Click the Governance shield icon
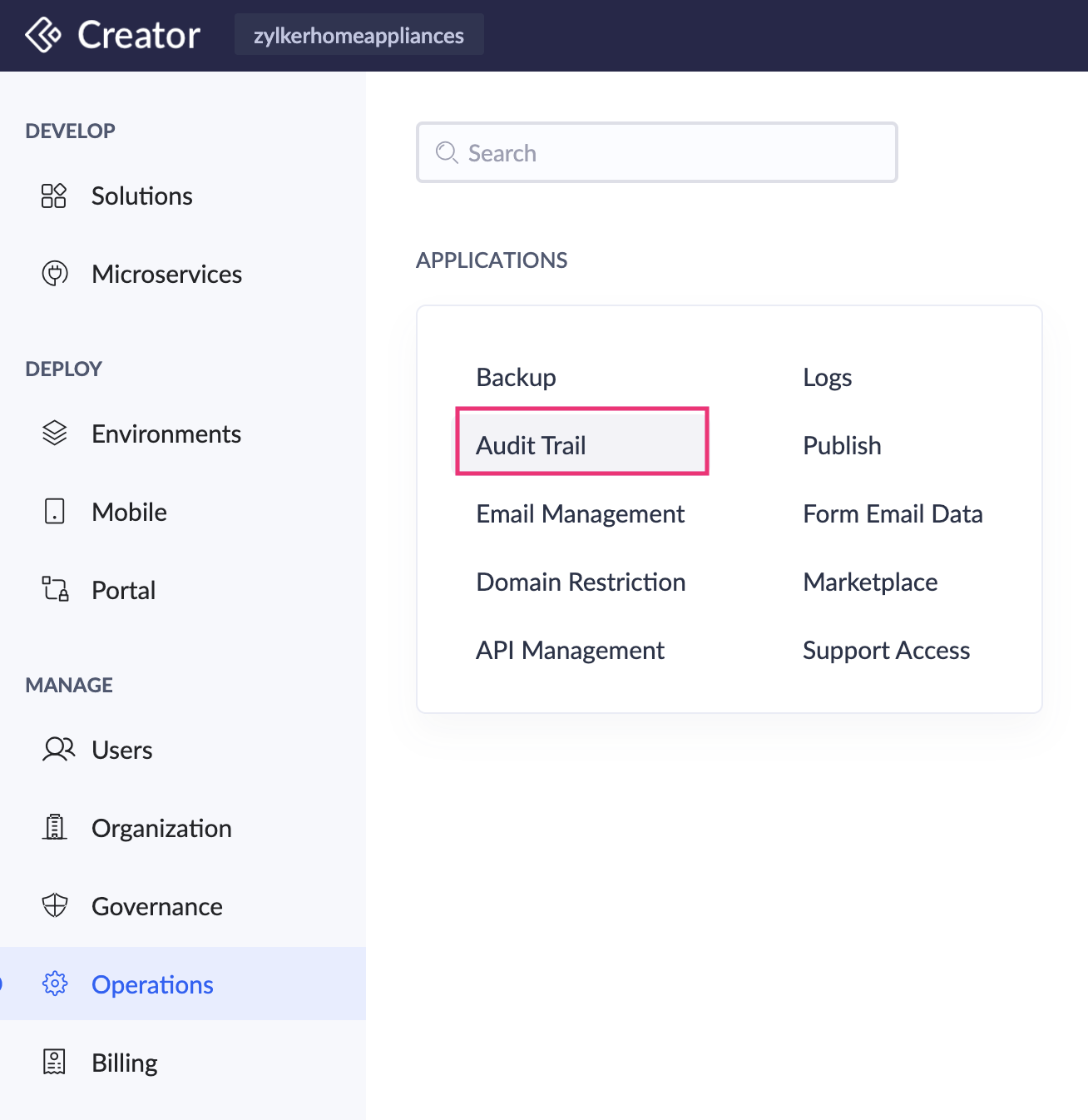The width and height of the screenshot is (1088, 1120). (x=55, y=905)
